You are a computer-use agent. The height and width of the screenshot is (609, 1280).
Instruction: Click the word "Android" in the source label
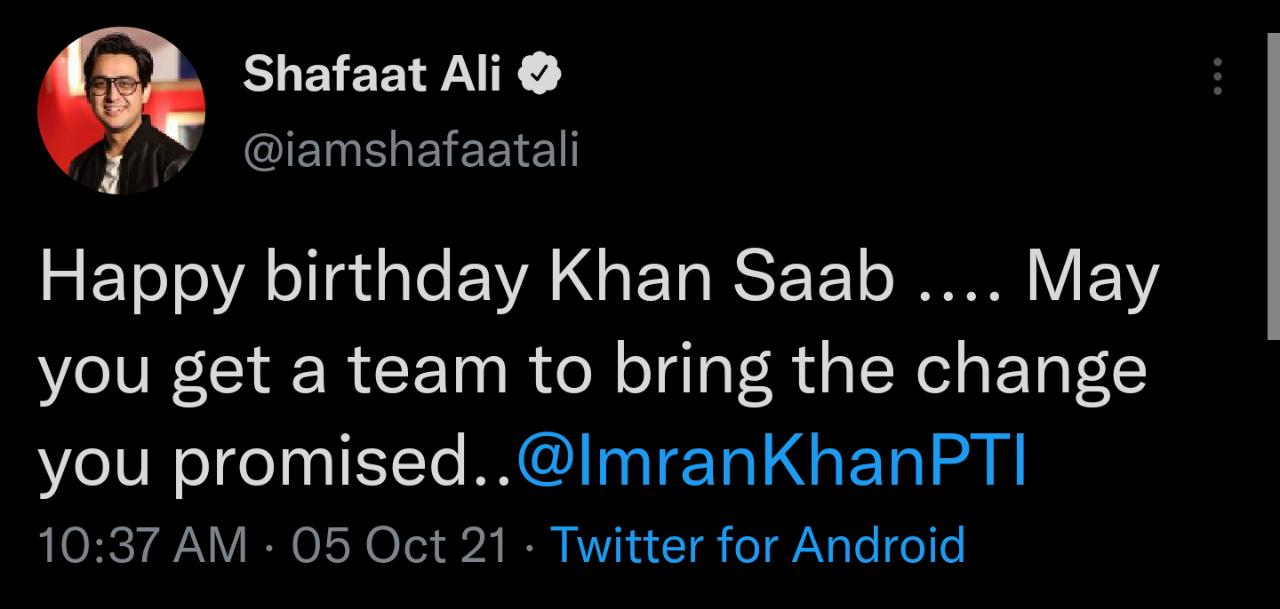coord(879,546)
